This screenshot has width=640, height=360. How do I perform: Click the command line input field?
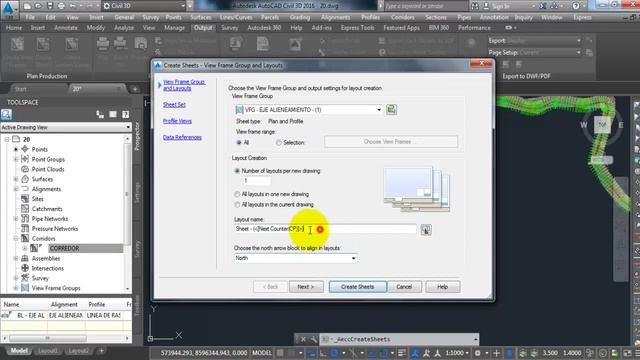400,339
